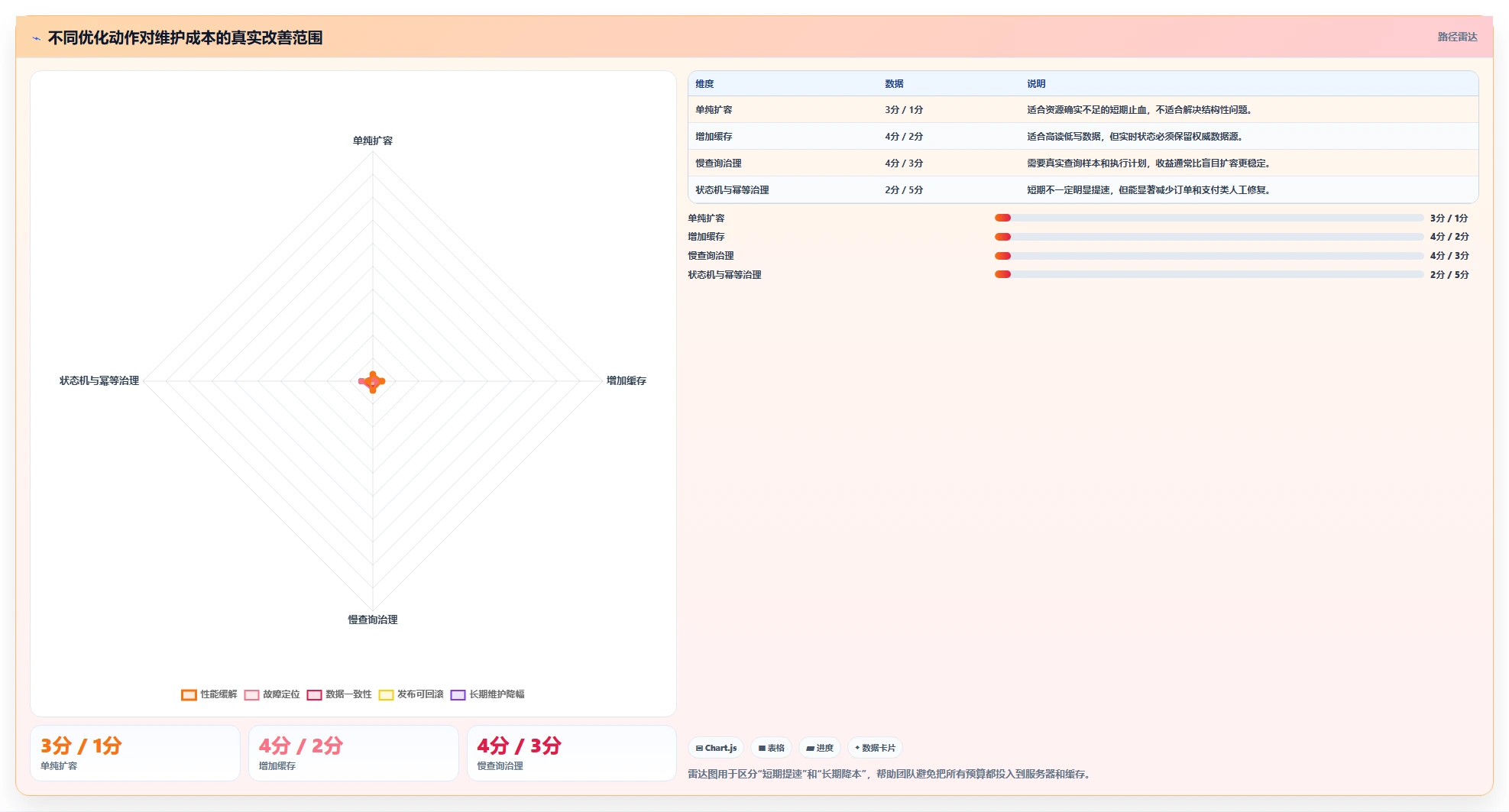Click the 维度 column header

(x=704, y=84)
